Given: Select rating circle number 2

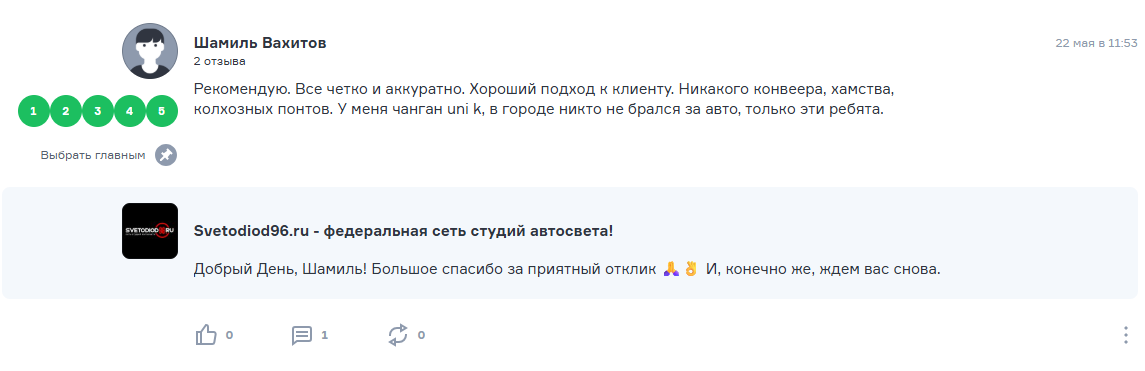Looking at the screenshot, I should click(66, 111).
